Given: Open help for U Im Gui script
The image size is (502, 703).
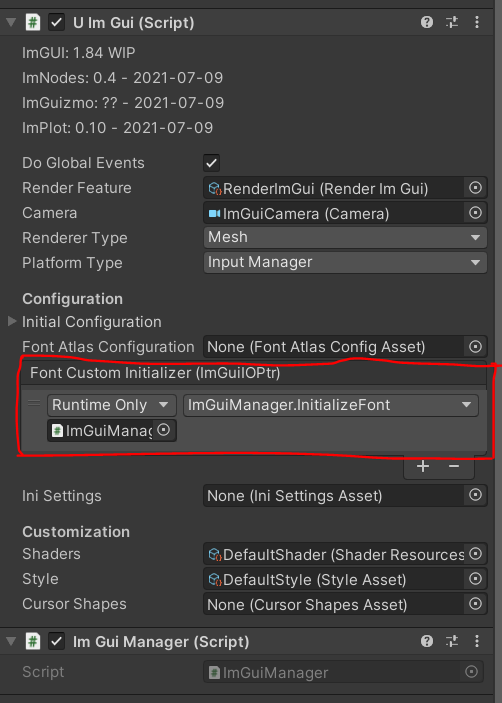Looking at the screenshot, I should click(427, 22).
